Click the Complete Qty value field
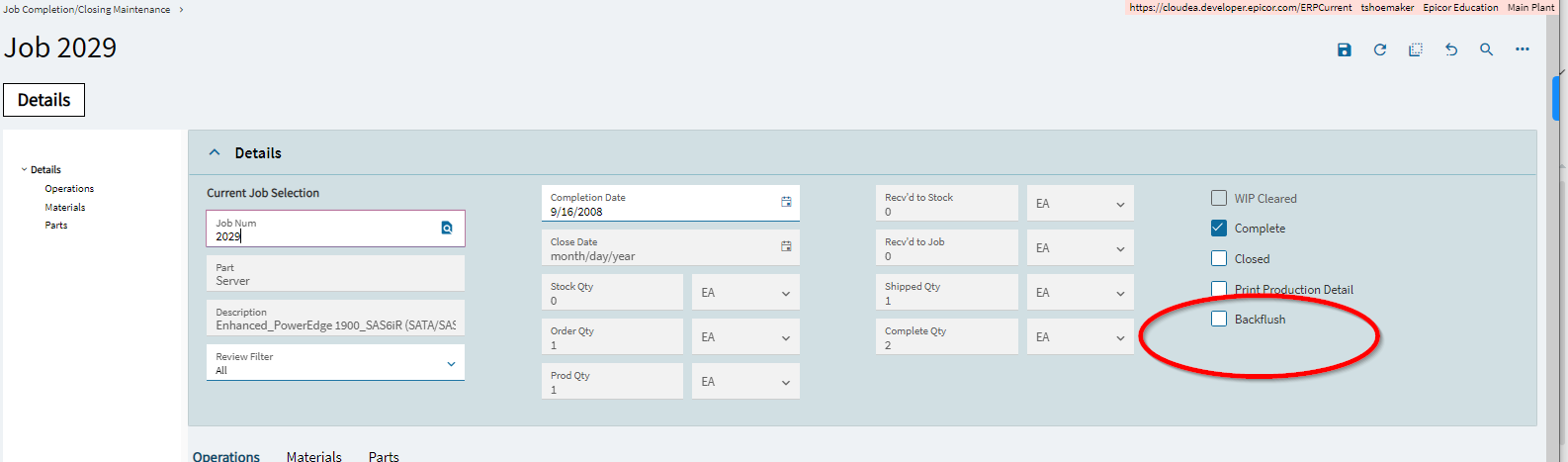 (x=947, y=336)
